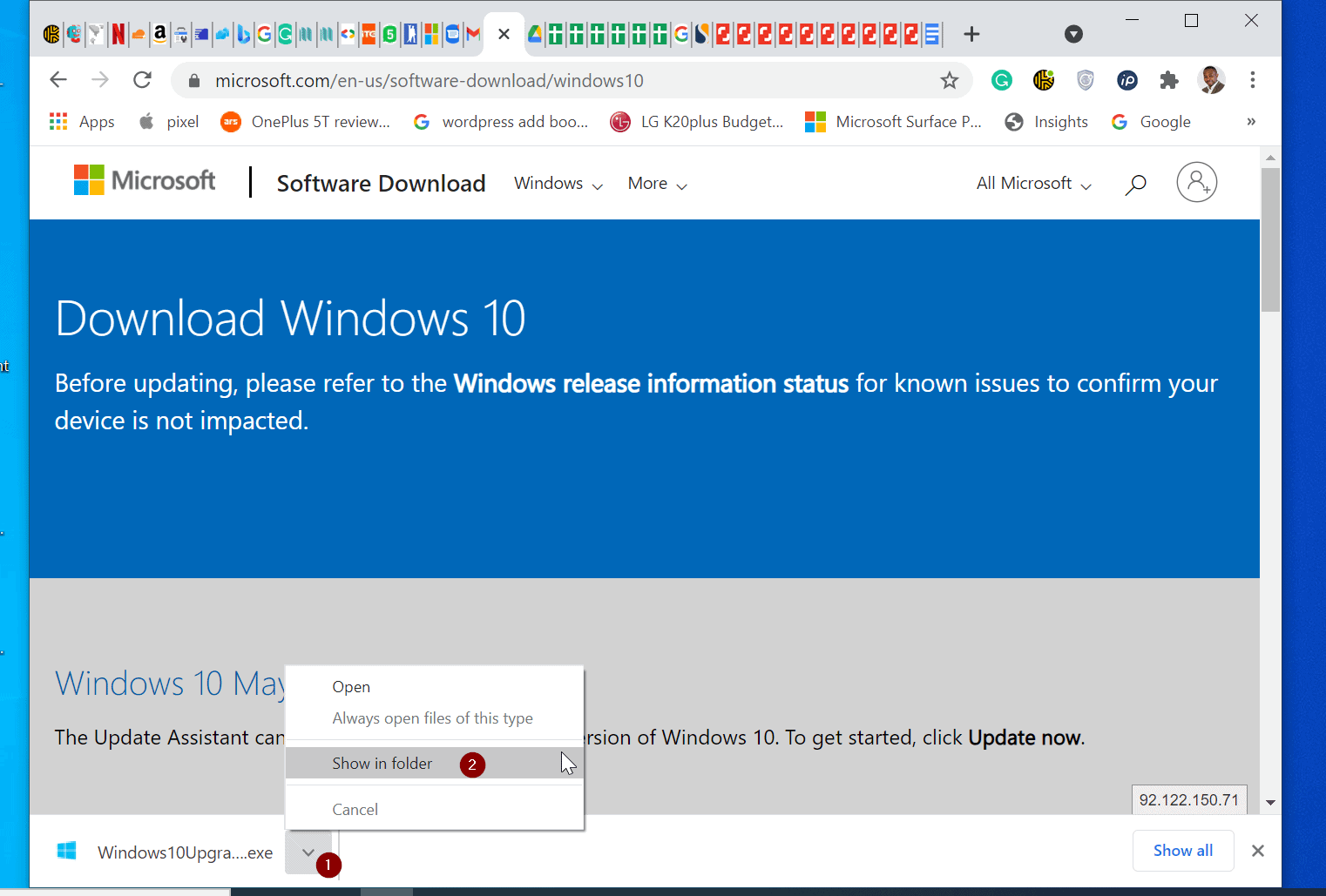Click the page's vertical scrollbar thumb

(x=1271, y=239)
